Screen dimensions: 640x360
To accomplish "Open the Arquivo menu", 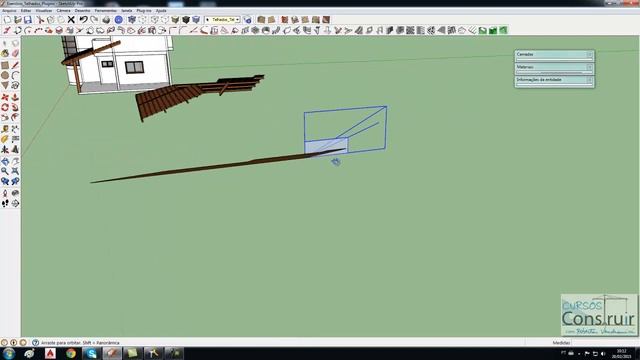I will 9,11.
